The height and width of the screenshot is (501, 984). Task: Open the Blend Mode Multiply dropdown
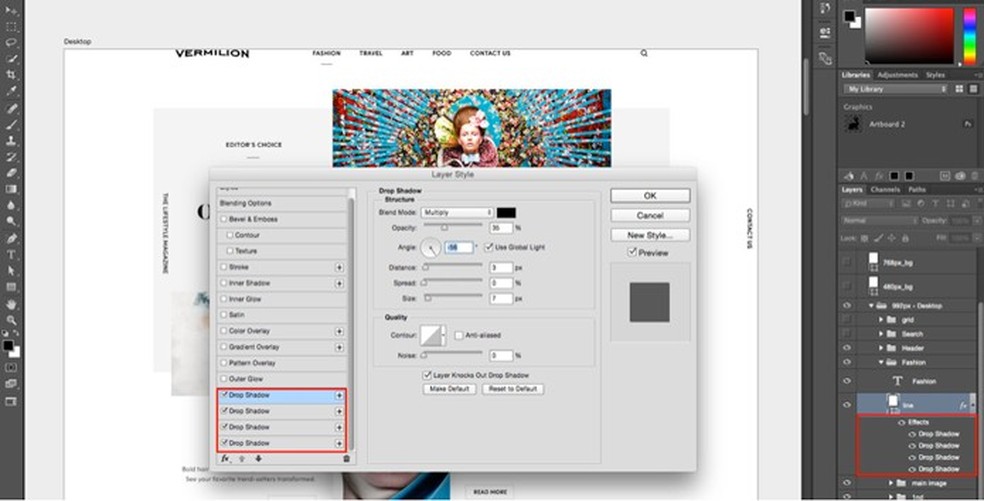click(x=457, y=213)
